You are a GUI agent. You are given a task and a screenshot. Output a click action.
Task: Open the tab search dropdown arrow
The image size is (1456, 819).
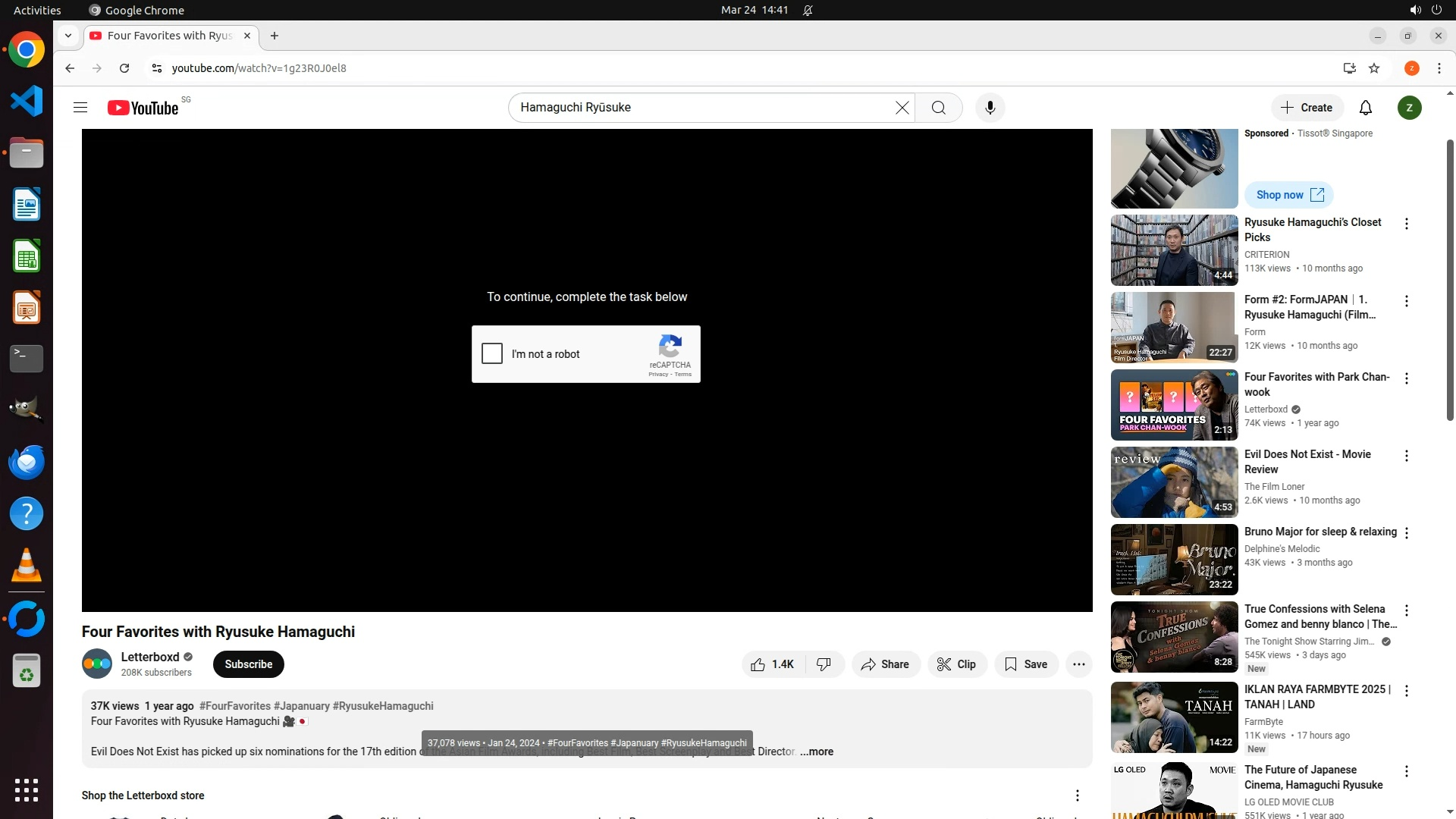pos(68,36)
